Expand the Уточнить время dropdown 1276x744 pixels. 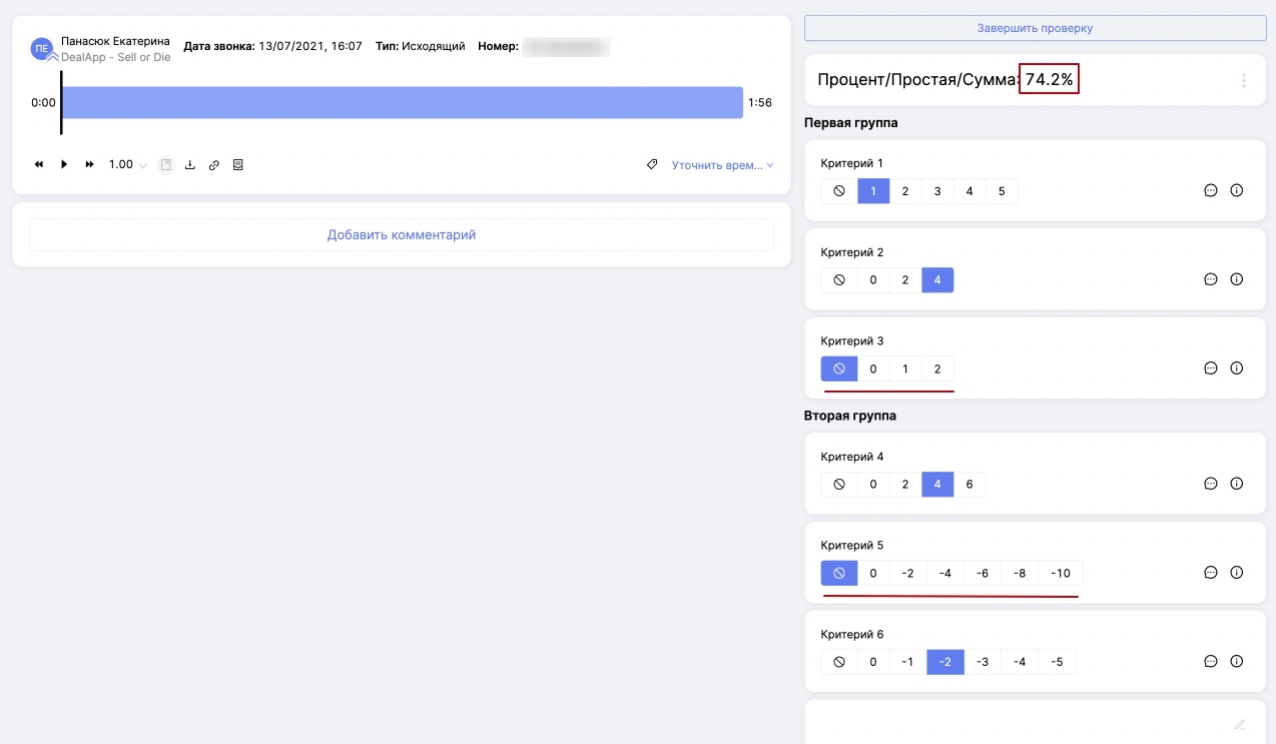(722, 165)
